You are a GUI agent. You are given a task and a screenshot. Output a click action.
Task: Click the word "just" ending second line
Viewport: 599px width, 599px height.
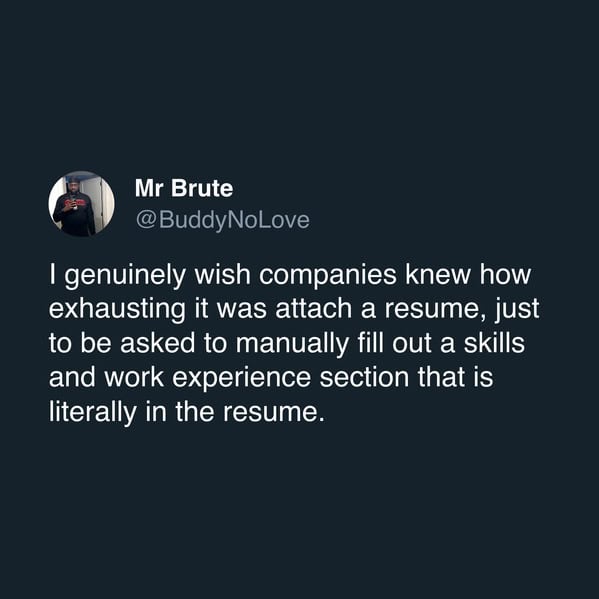tap(517, 310)
